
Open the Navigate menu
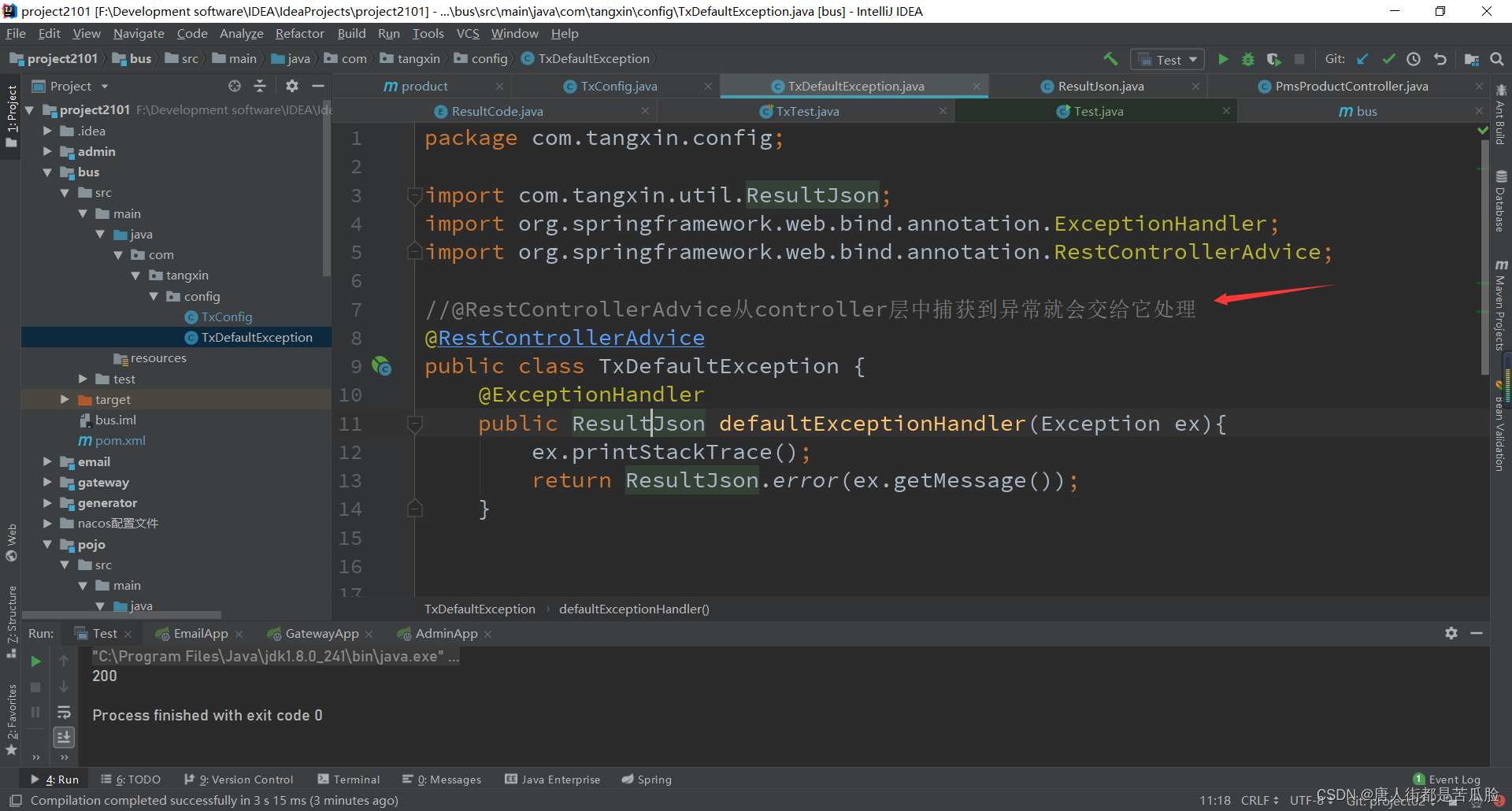pos(139,33)
